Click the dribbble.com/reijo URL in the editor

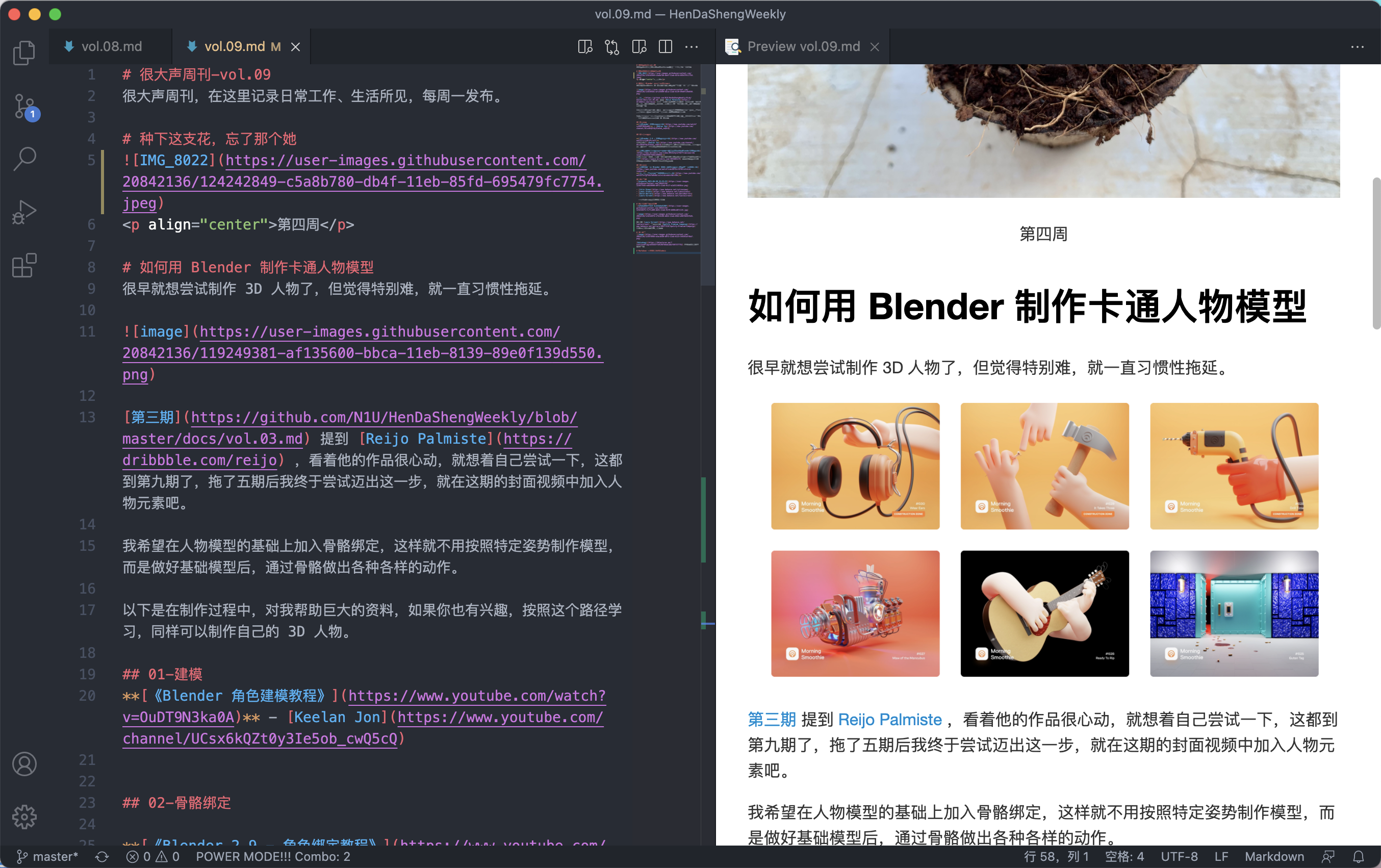[x=200, y=460]
